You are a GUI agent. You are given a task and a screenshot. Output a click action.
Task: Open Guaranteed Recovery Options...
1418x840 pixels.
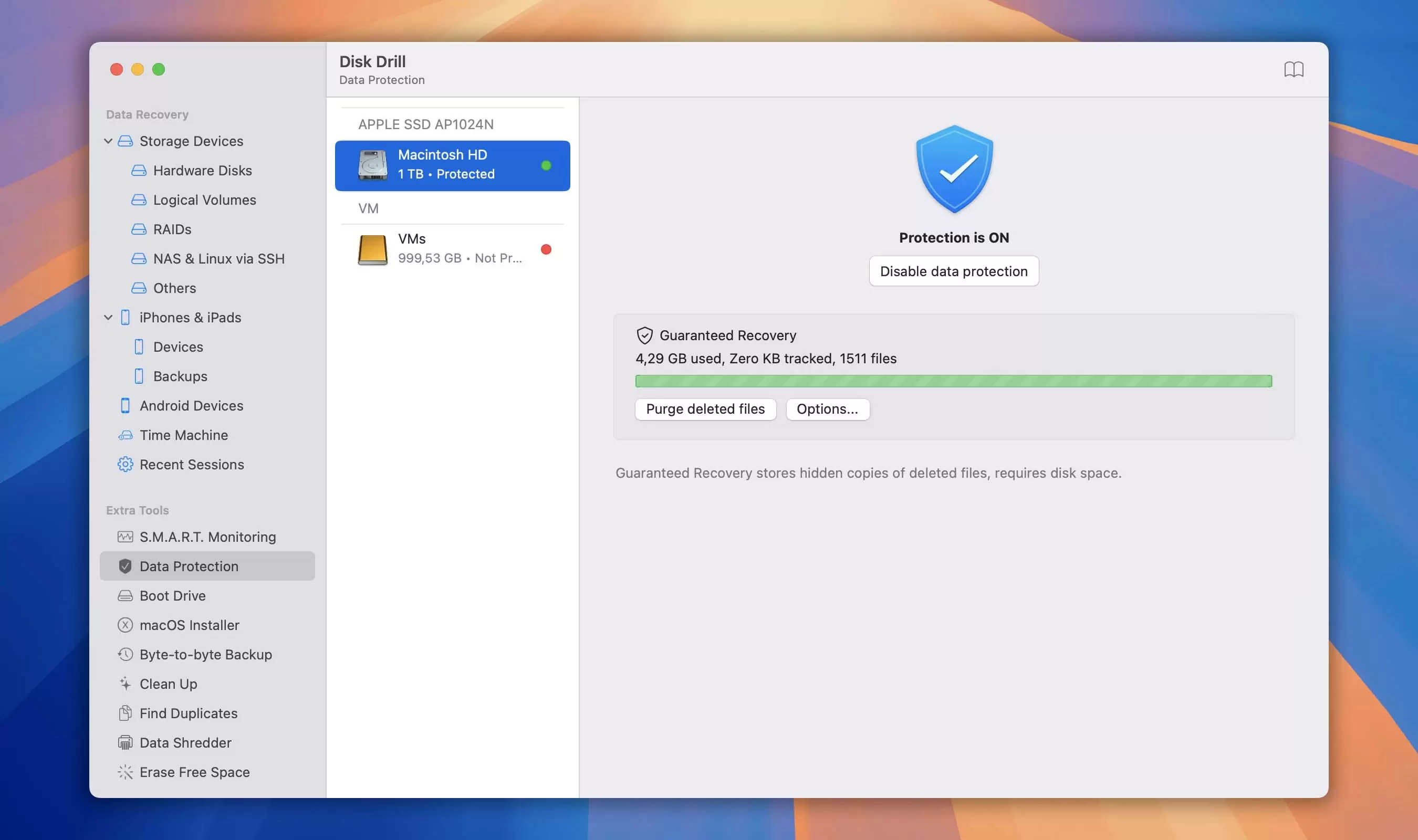(828, 409)
